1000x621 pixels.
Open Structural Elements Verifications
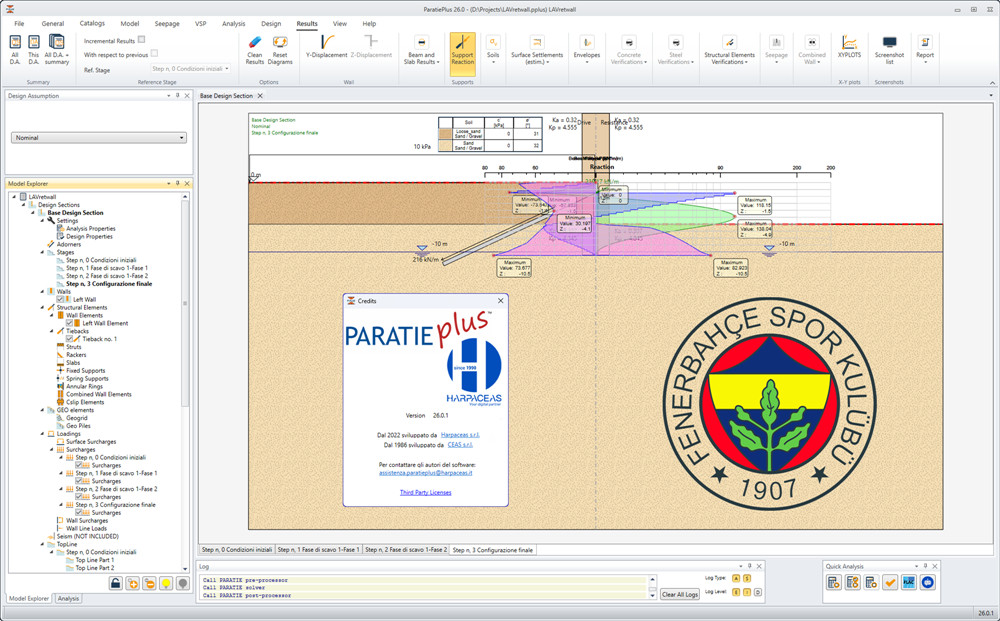click(x=729, y=50)
